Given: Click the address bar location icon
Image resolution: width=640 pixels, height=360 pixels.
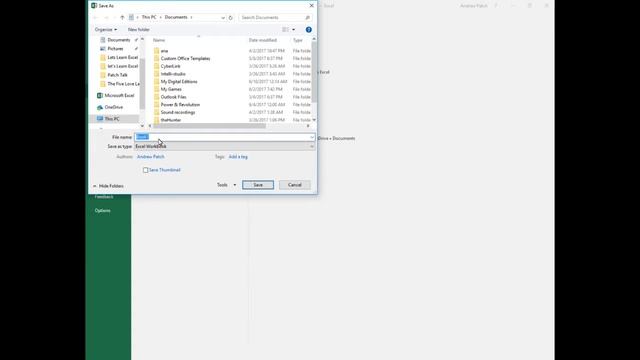Looking at the screenshot, I should point(131,17).
